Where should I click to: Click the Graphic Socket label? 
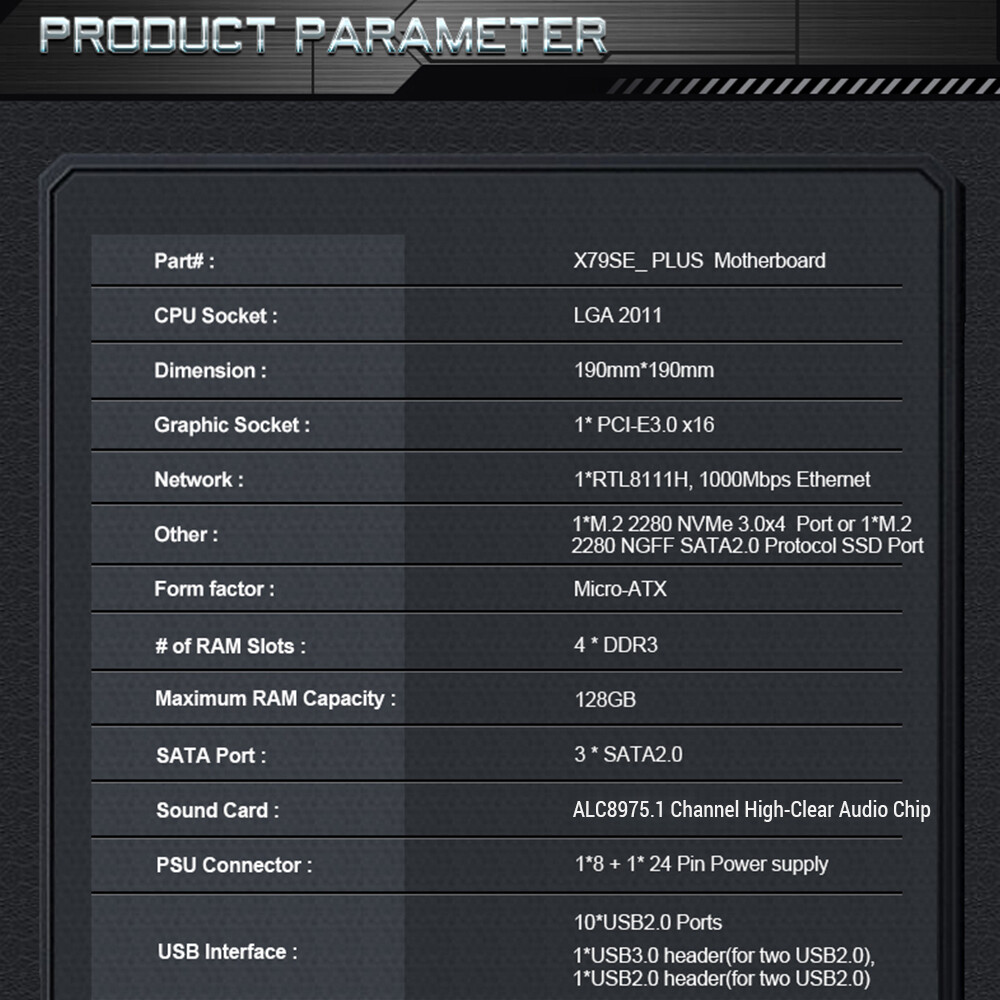click(232, 425)
